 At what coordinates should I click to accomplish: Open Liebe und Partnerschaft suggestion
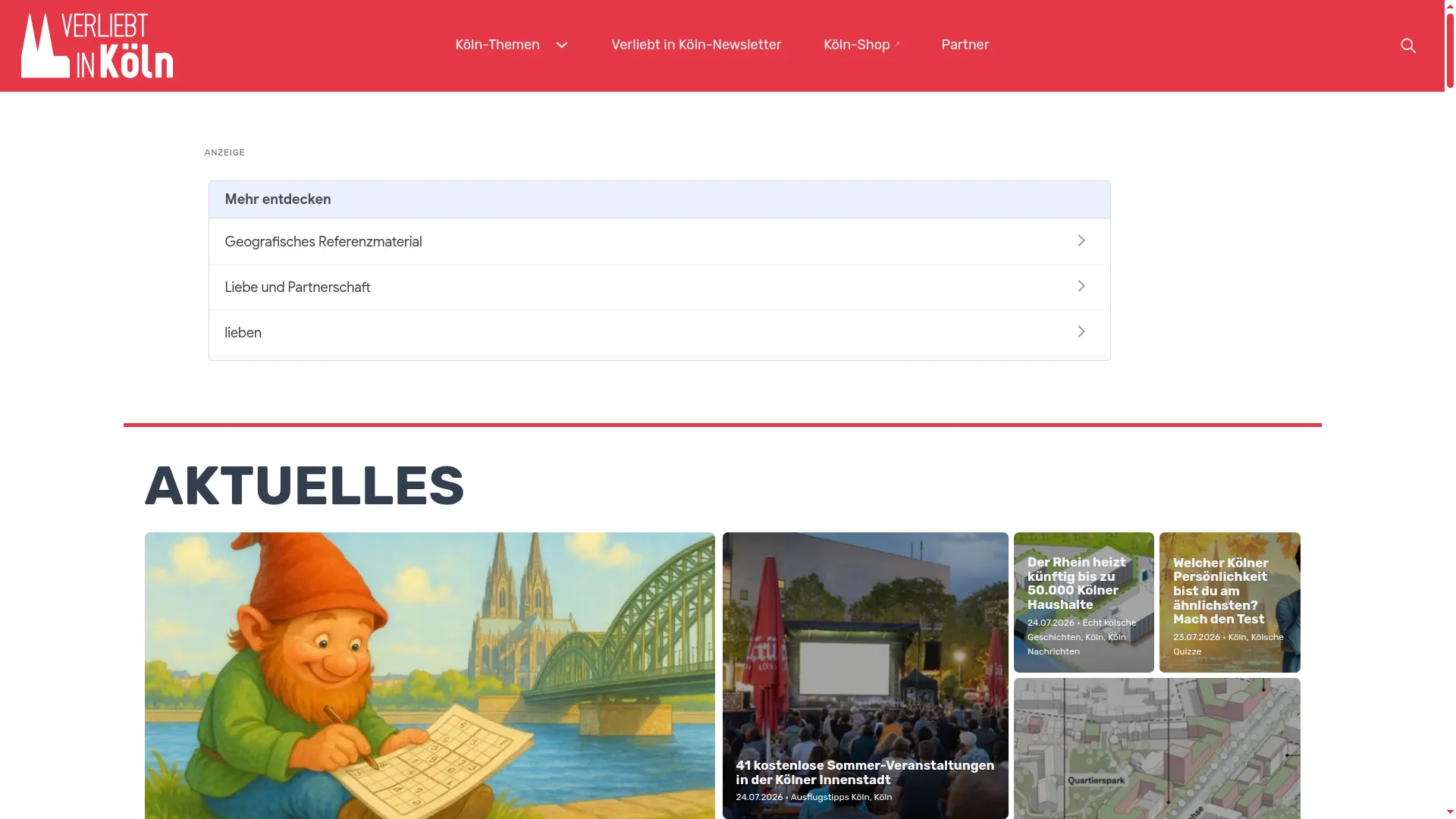(659, 287)
